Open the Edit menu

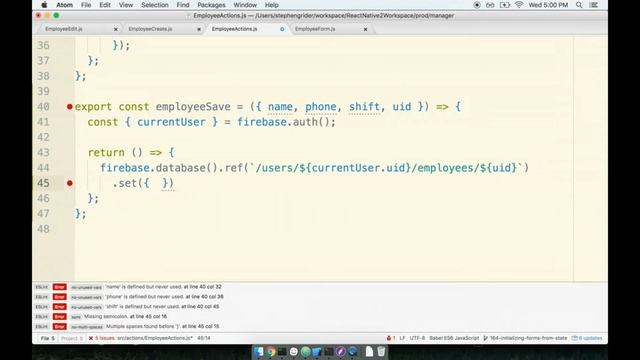tap(105, 5)
